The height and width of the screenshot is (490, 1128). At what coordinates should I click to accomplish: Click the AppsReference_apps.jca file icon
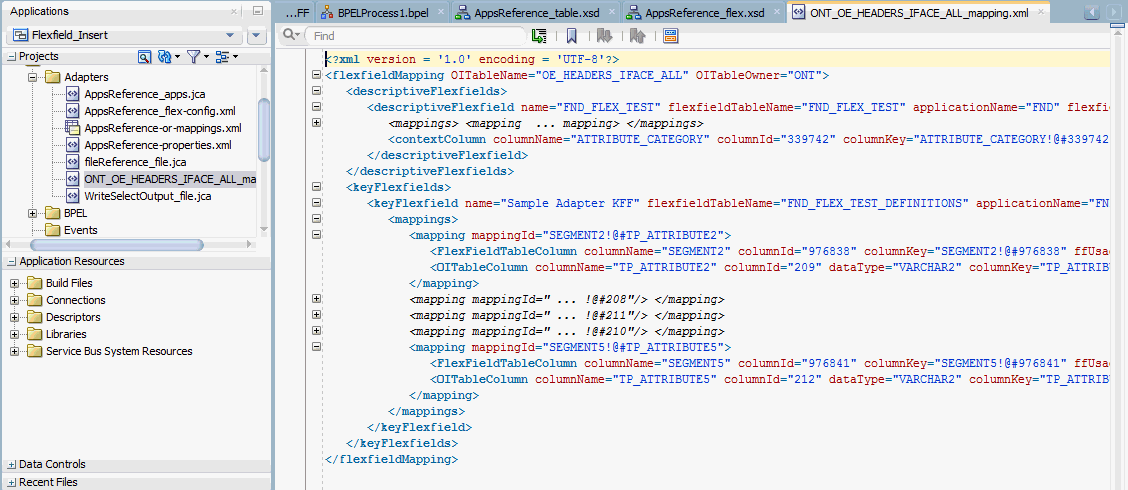pyautogui.click(x=72, y=94)
